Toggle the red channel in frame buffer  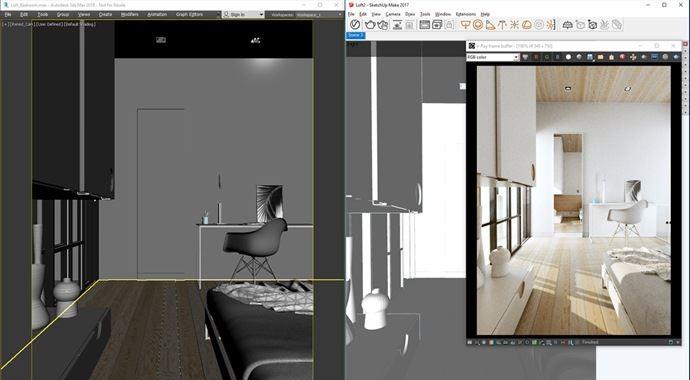coord(536,57)
